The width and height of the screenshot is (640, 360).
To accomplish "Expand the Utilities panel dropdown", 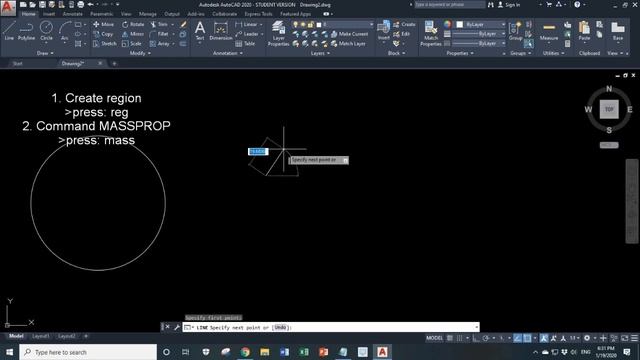I will click(553, 53).
